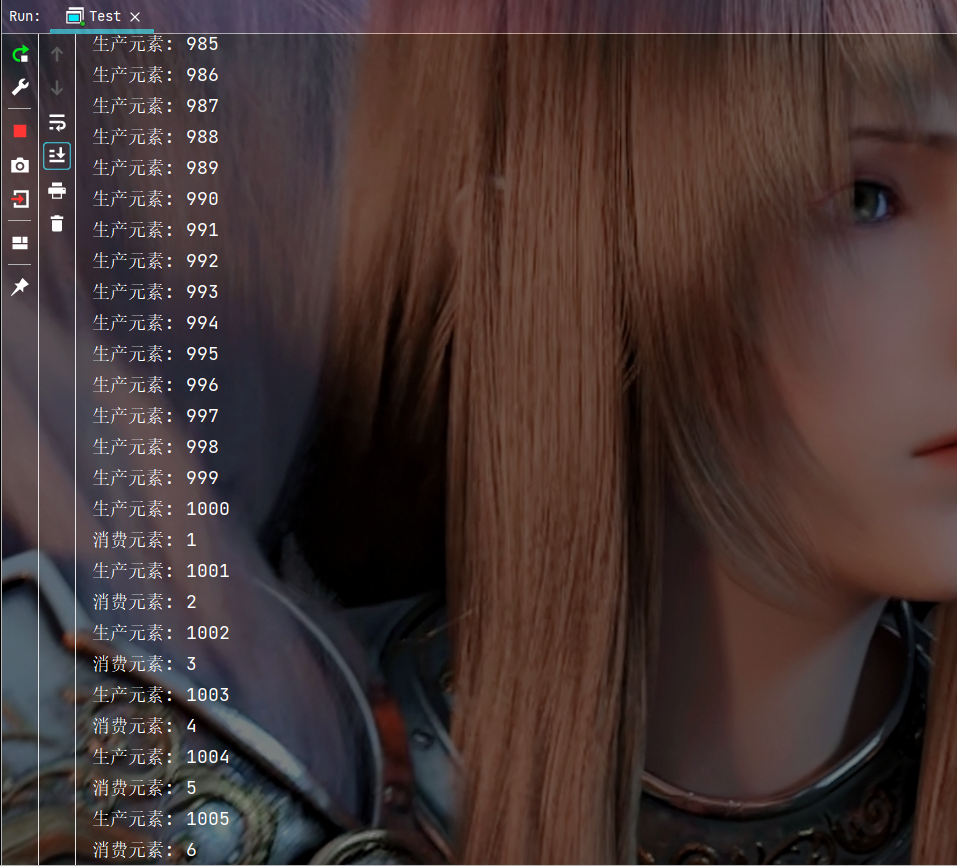Click console line 生产元素: 994
Screen dimensions: 957x866
tap(156, 323)
